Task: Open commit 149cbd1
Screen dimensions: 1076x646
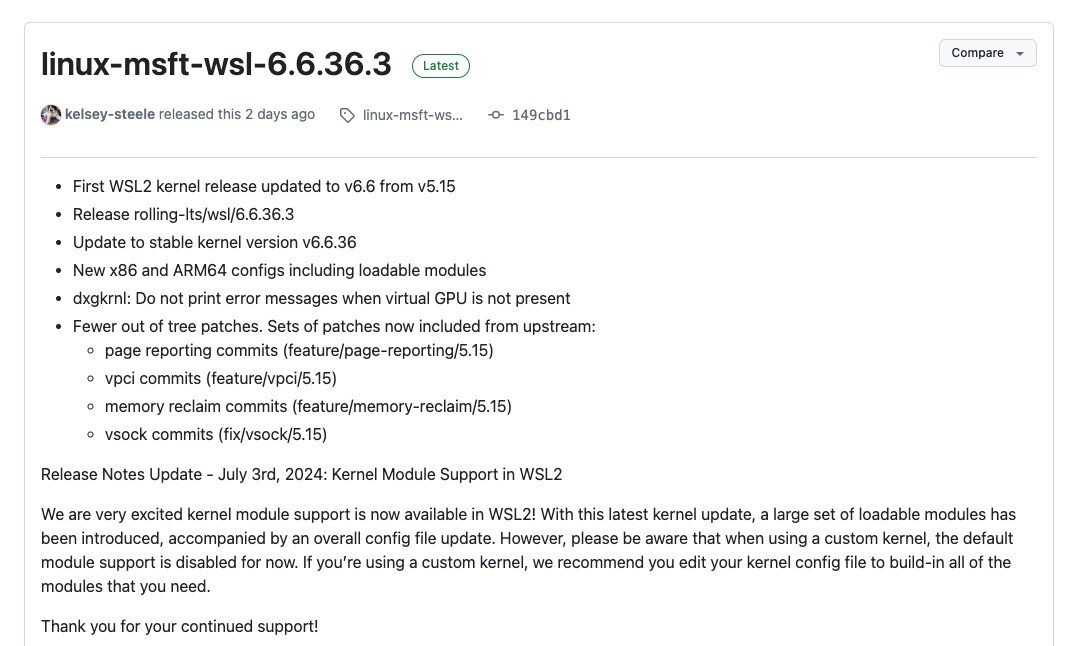Action: pyautogui.click(x=541, y=115)
